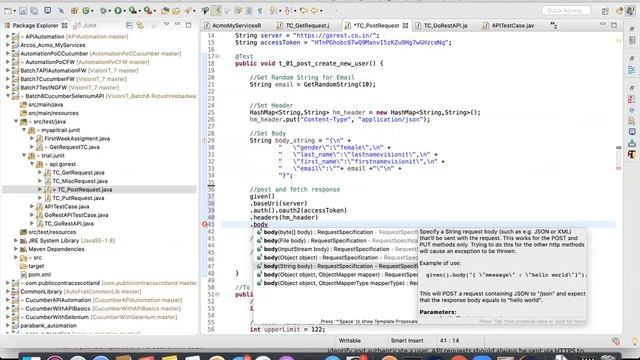Collapse all in Package Explorer

(x=129, y=25)
